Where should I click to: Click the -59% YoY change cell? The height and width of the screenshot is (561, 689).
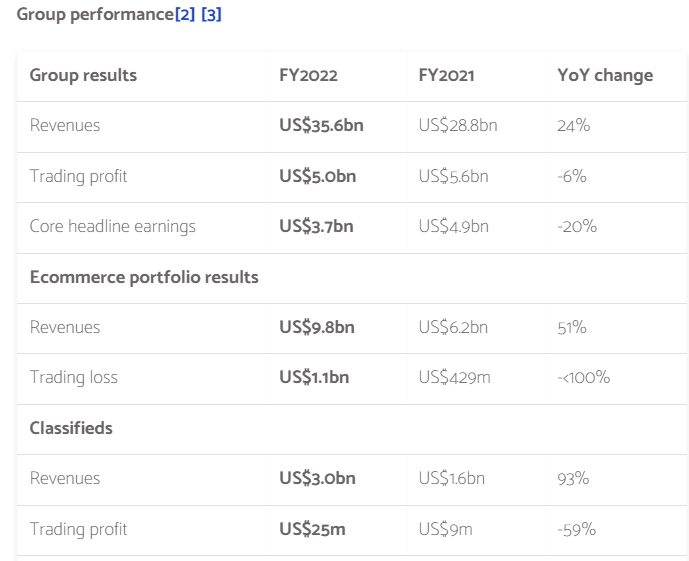pyautogui.click(x=577, y=530)
